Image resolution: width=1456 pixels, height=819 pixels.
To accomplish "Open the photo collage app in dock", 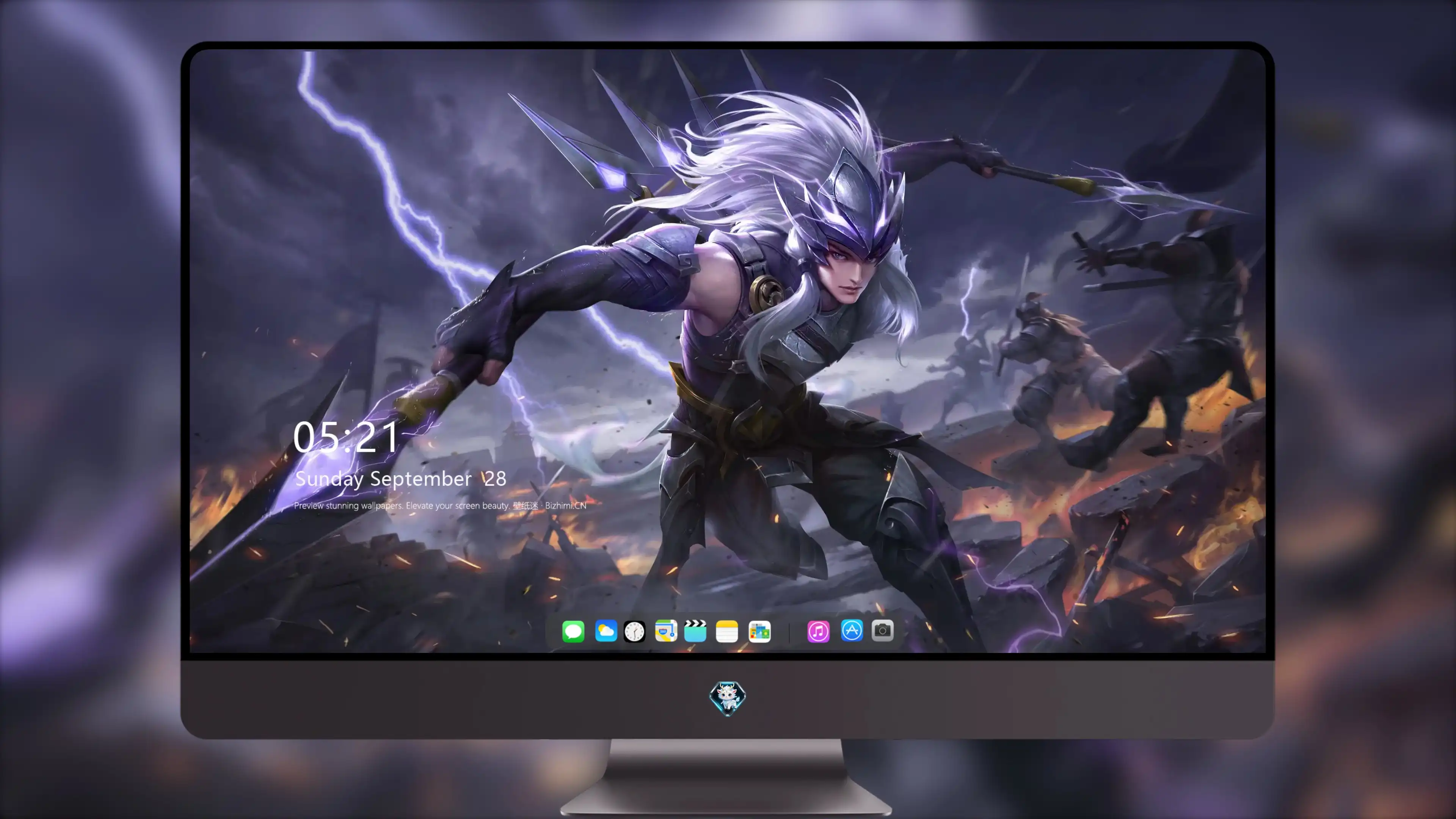I will [x=759, y=631].
